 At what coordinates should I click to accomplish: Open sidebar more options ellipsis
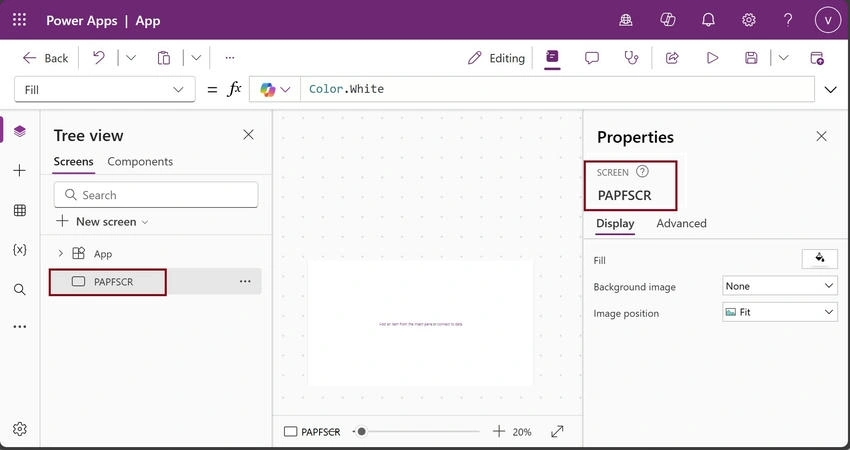coord(20,327)
